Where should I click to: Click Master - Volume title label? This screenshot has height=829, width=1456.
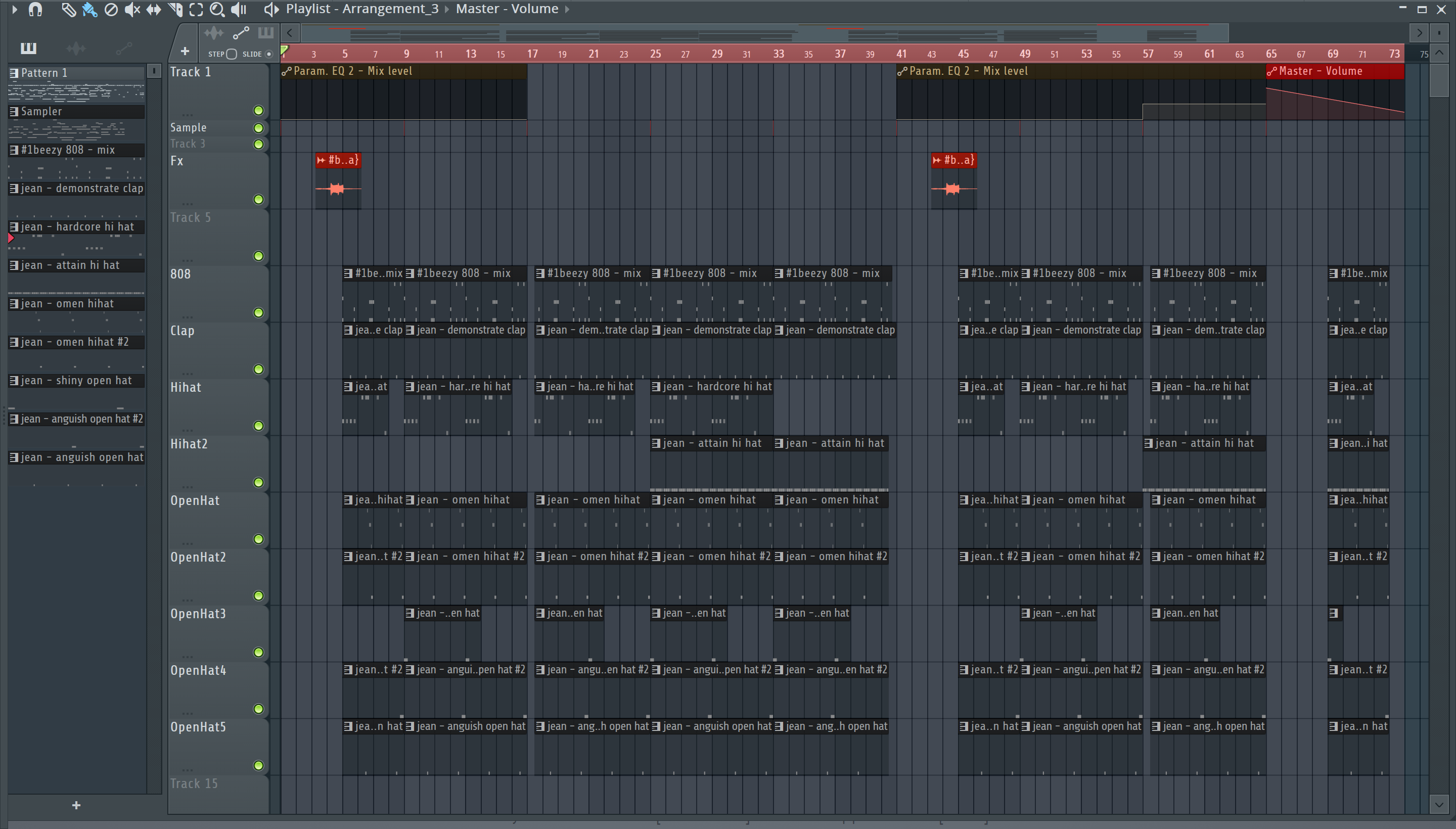(507, 9)
